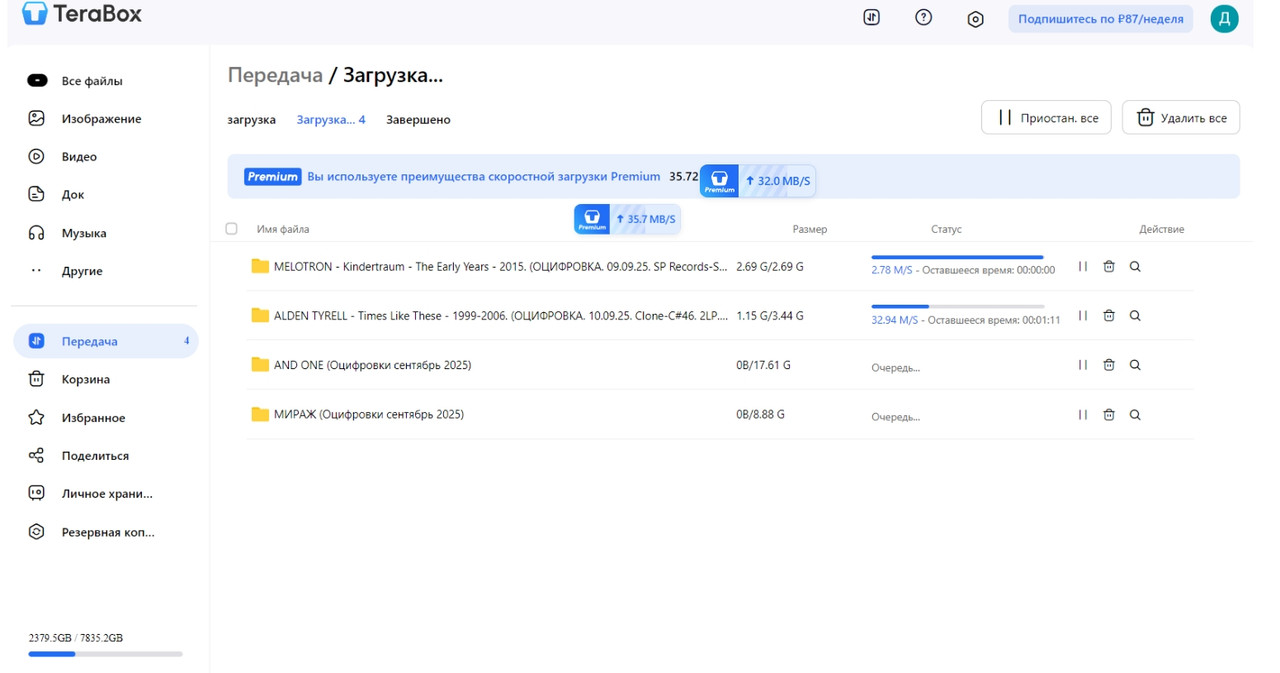The image size is (1280, 673).
Task: Delete the MELOTRON upload
Action: (x=1109, y=267)
